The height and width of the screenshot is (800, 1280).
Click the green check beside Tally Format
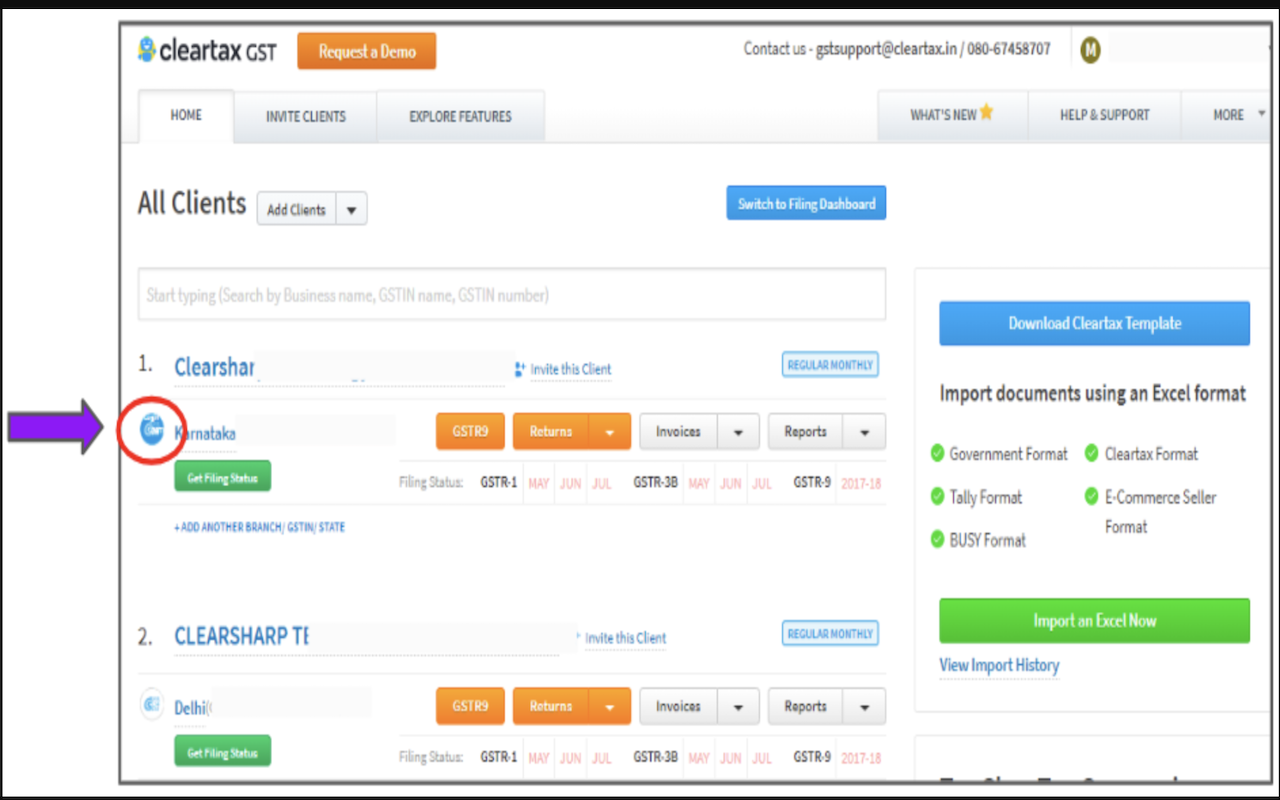click(938, 497)
